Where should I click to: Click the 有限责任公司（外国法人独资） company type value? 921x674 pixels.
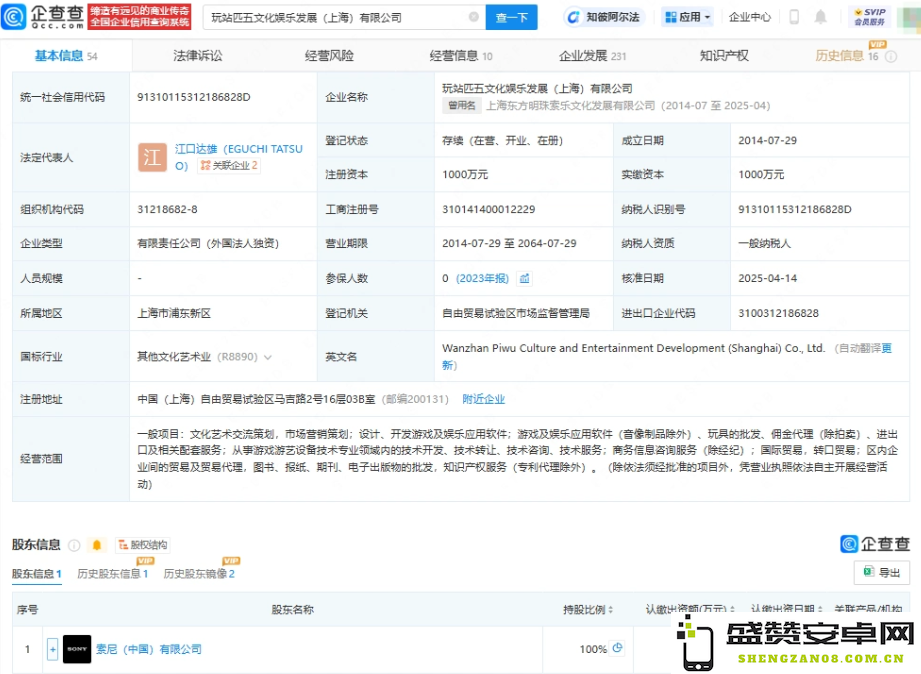[x=208, y=244]
